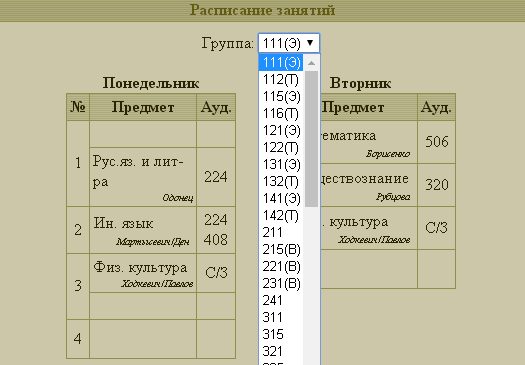
Task: Click С/З room in Tuesday table
Action: 436,228
